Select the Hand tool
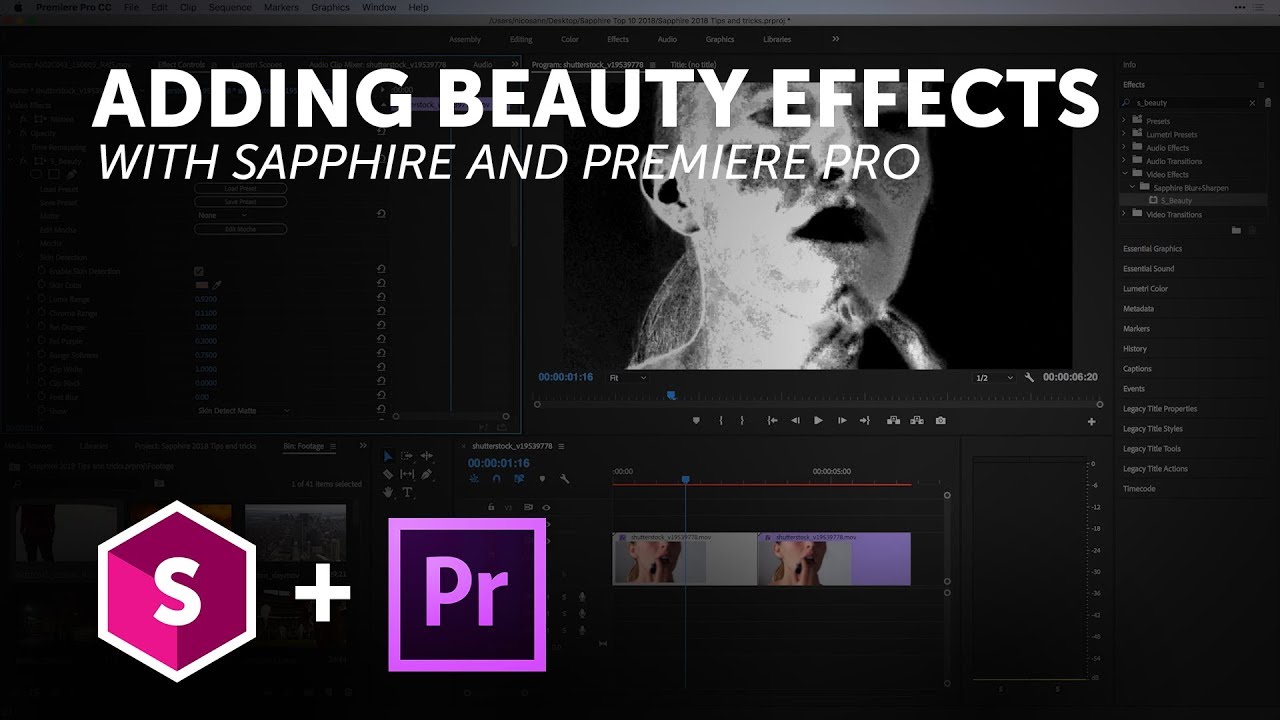This screenshot has height=720, width=1280. pos(388,492)
